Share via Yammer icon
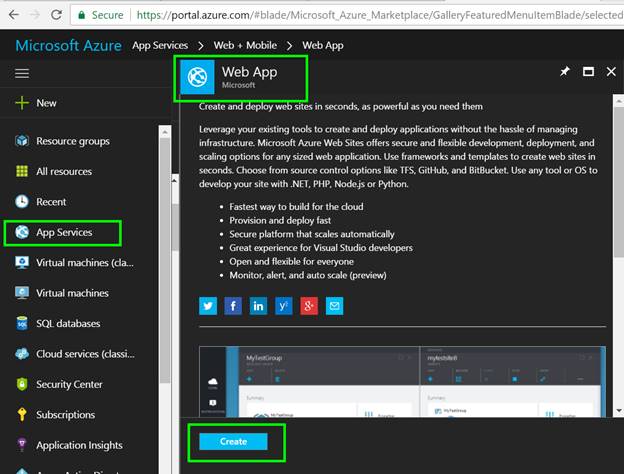Image resolution: width=624 pixels, height=474 pixels. click(x=284, y=306)
